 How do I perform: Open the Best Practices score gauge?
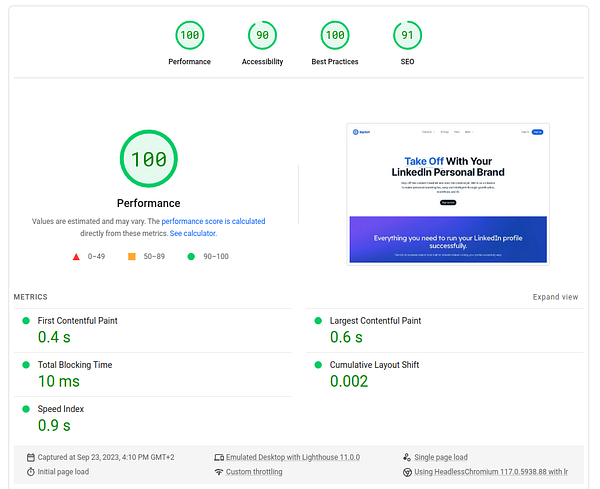[334, 36]
